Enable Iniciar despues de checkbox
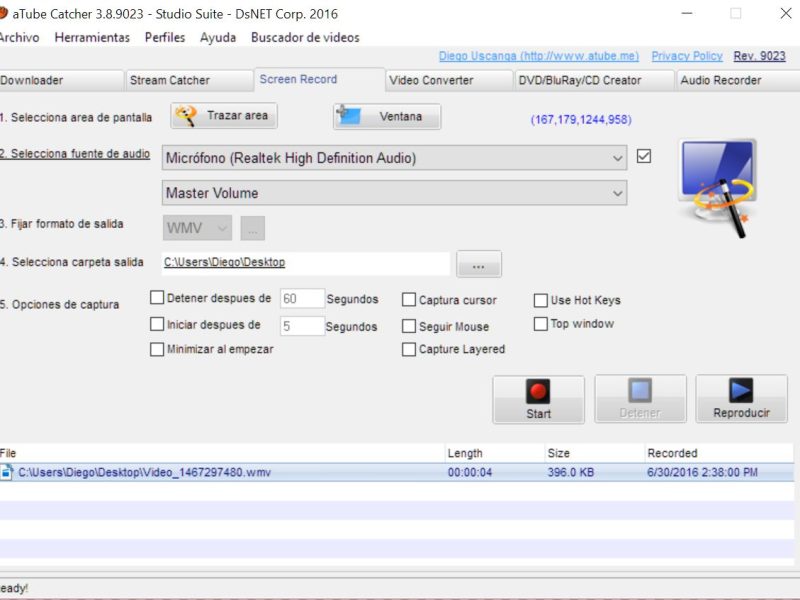The image size is (800, 600). [157, 324]
